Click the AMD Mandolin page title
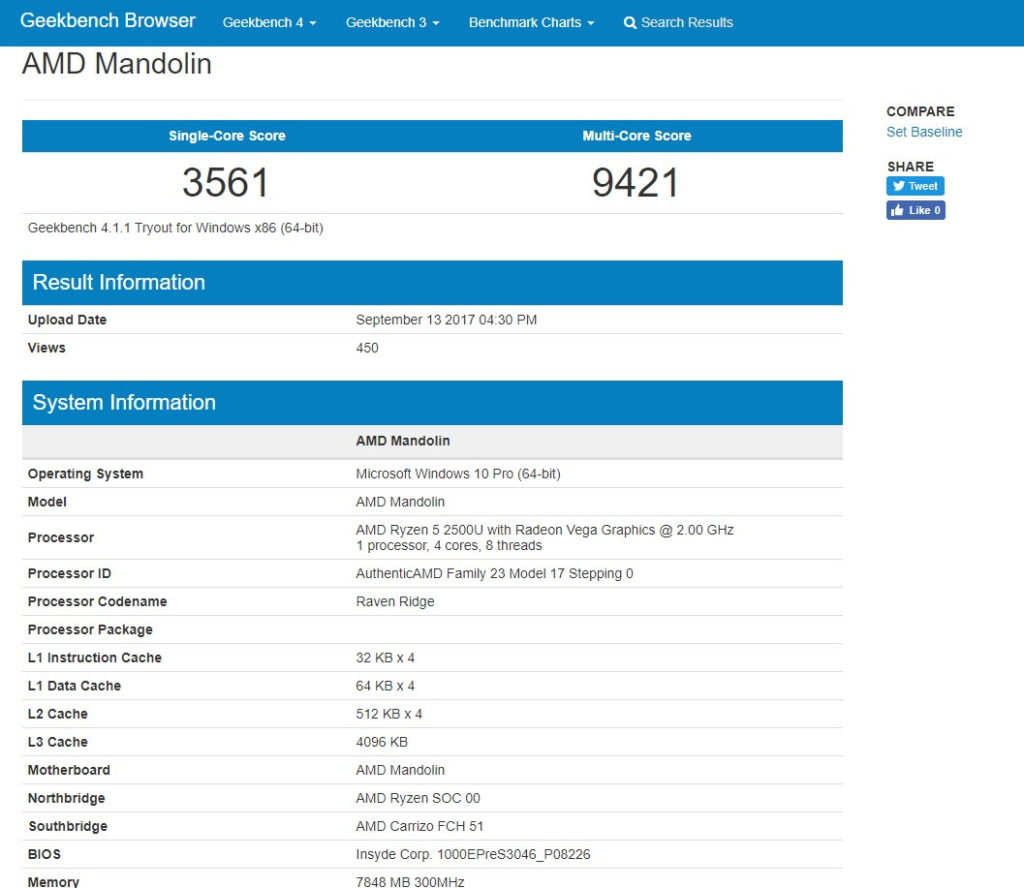 coord(117,64)
